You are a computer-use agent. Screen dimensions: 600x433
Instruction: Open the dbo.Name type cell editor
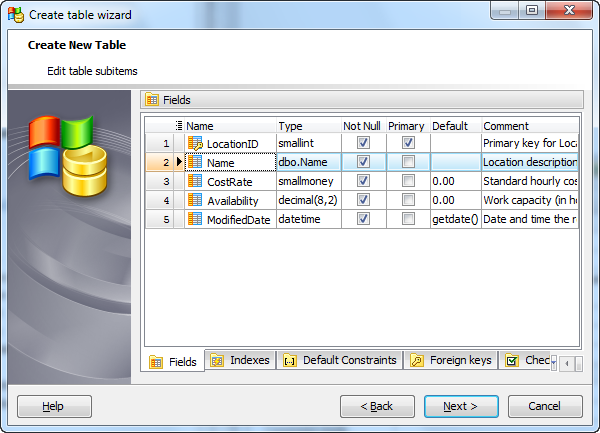(x=308, y=163)
